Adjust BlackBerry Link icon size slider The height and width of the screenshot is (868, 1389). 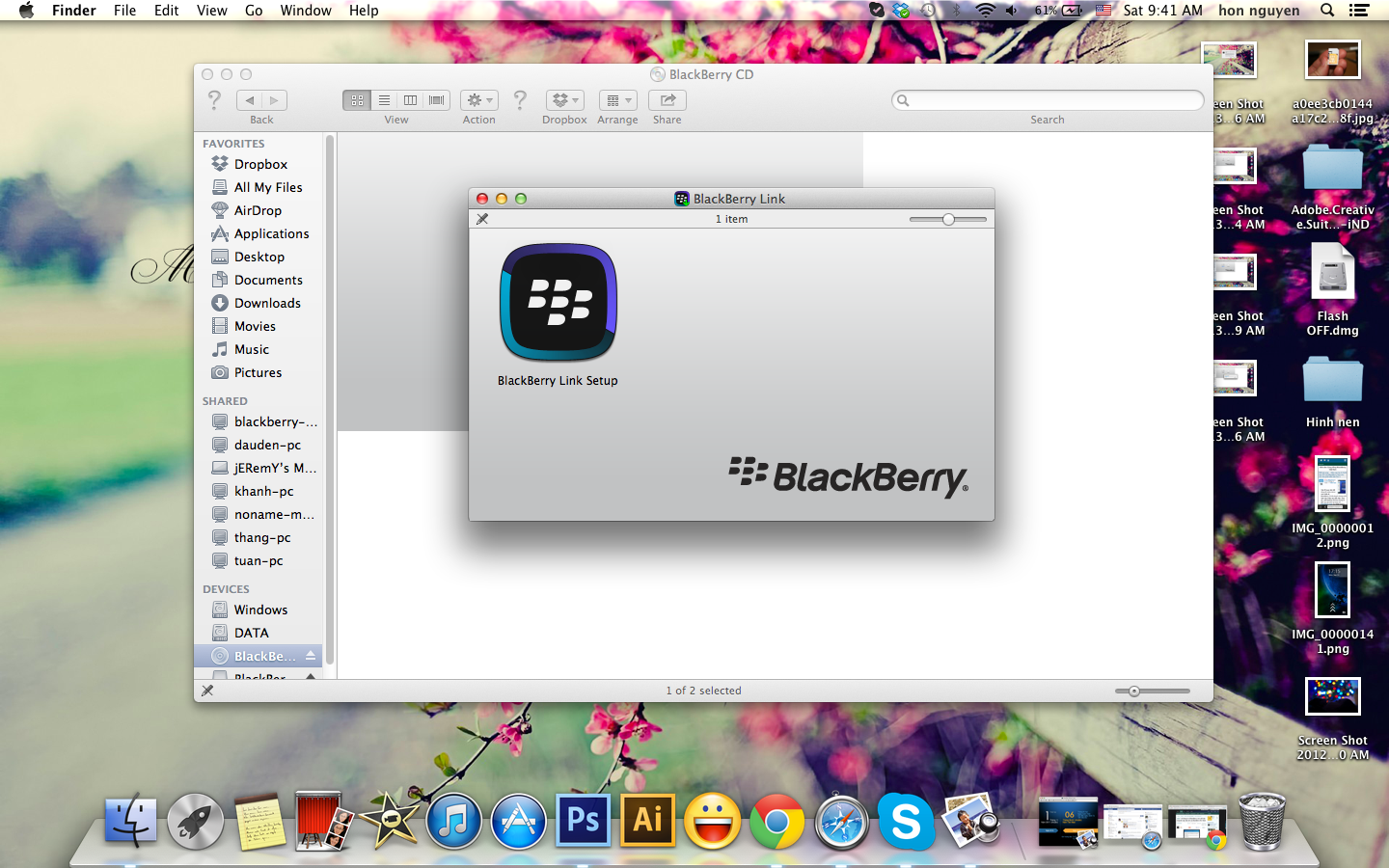click(948, 220)
